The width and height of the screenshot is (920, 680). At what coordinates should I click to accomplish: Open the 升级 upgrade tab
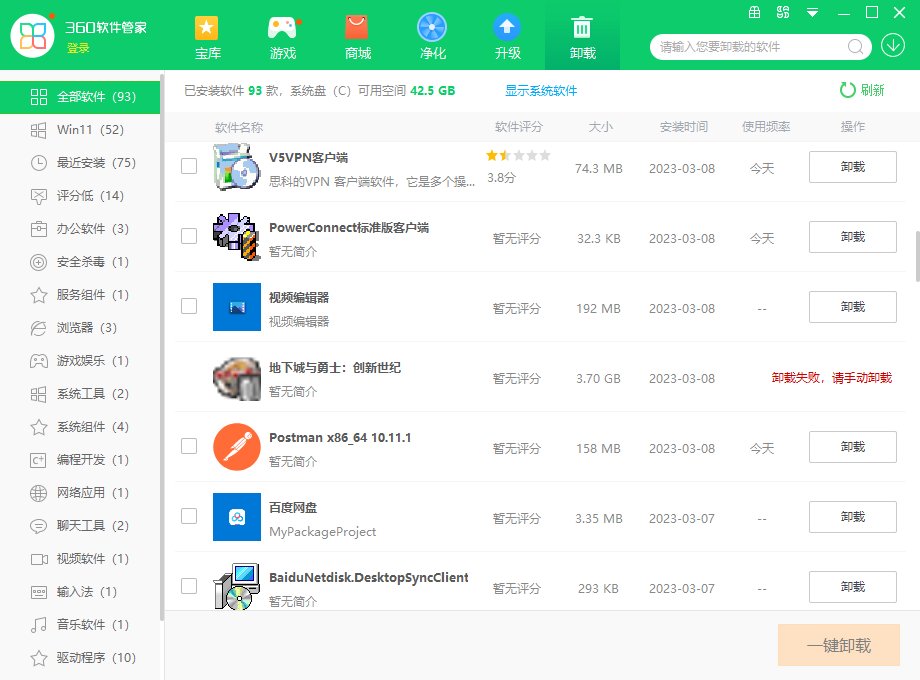(508, 36)
